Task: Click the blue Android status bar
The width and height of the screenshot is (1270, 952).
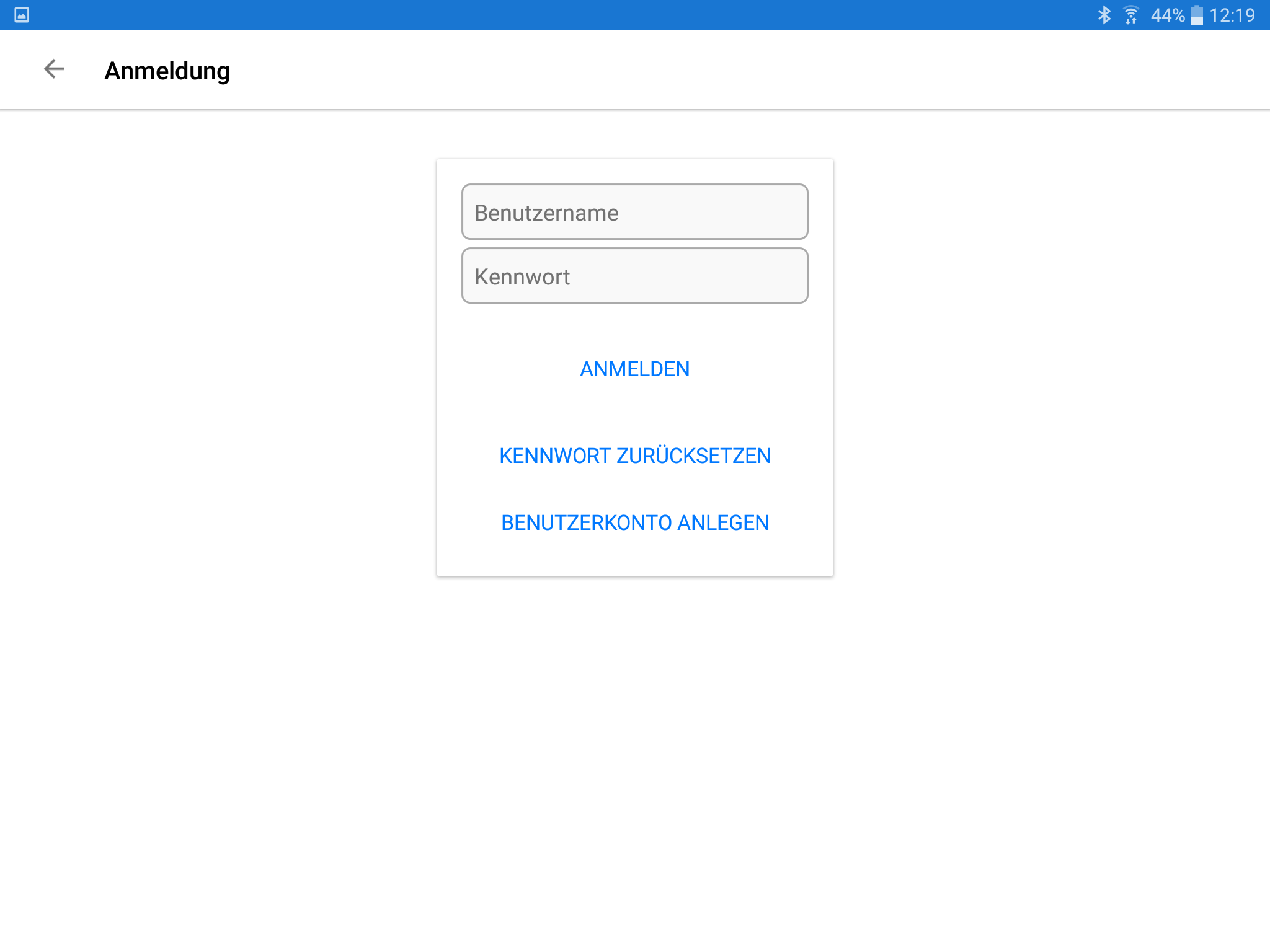Action: pos(558,15)
